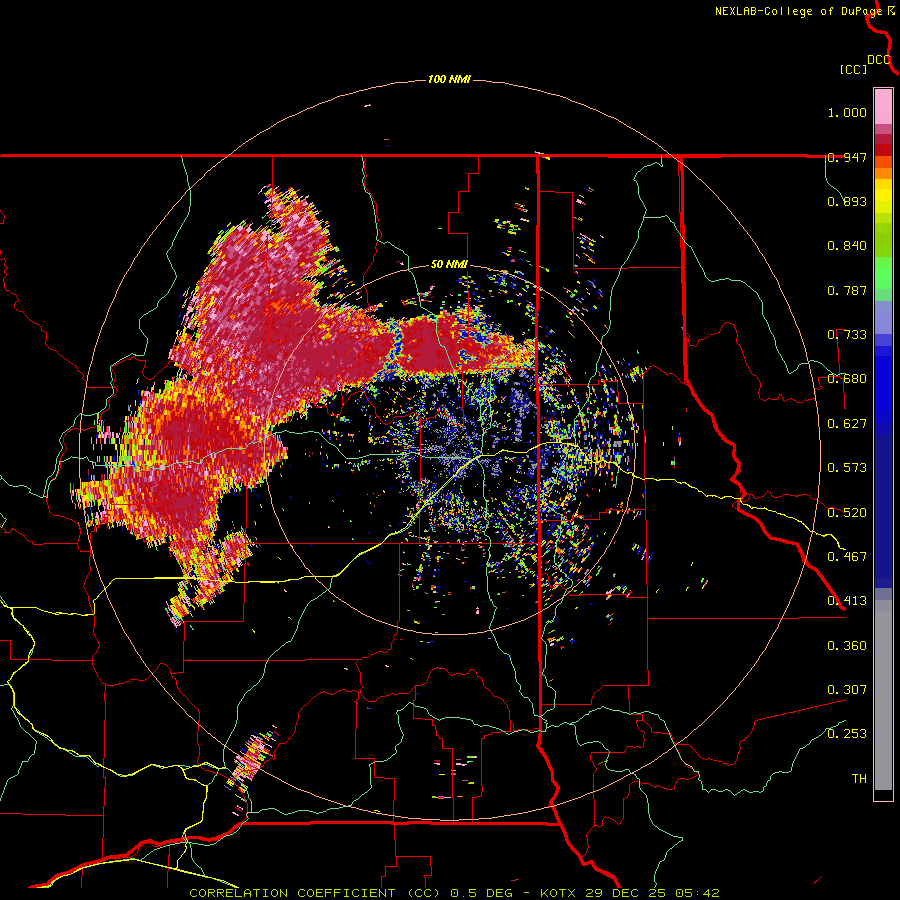This screenshot has width=900, height=900.
Task: Select the 0.947 scale value
Action: point(847,157)
